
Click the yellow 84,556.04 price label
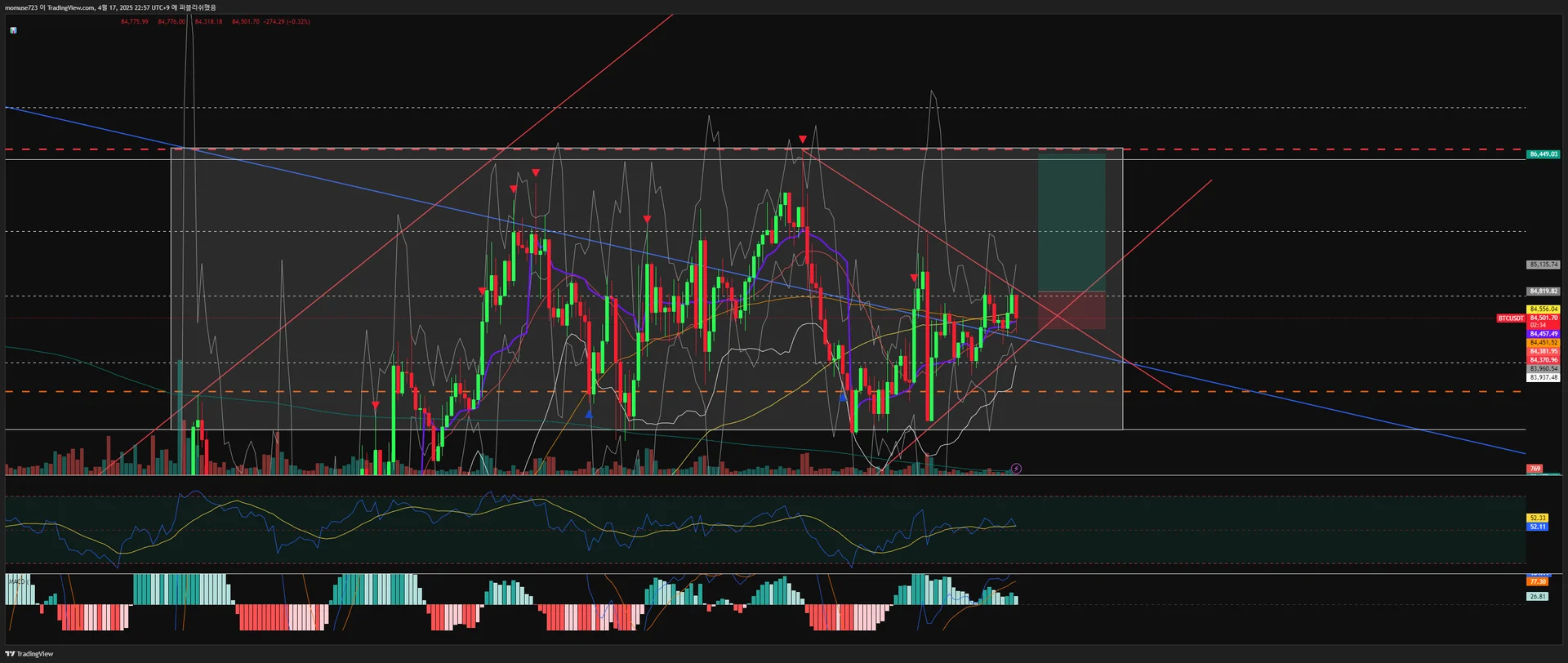(1543, 309)
